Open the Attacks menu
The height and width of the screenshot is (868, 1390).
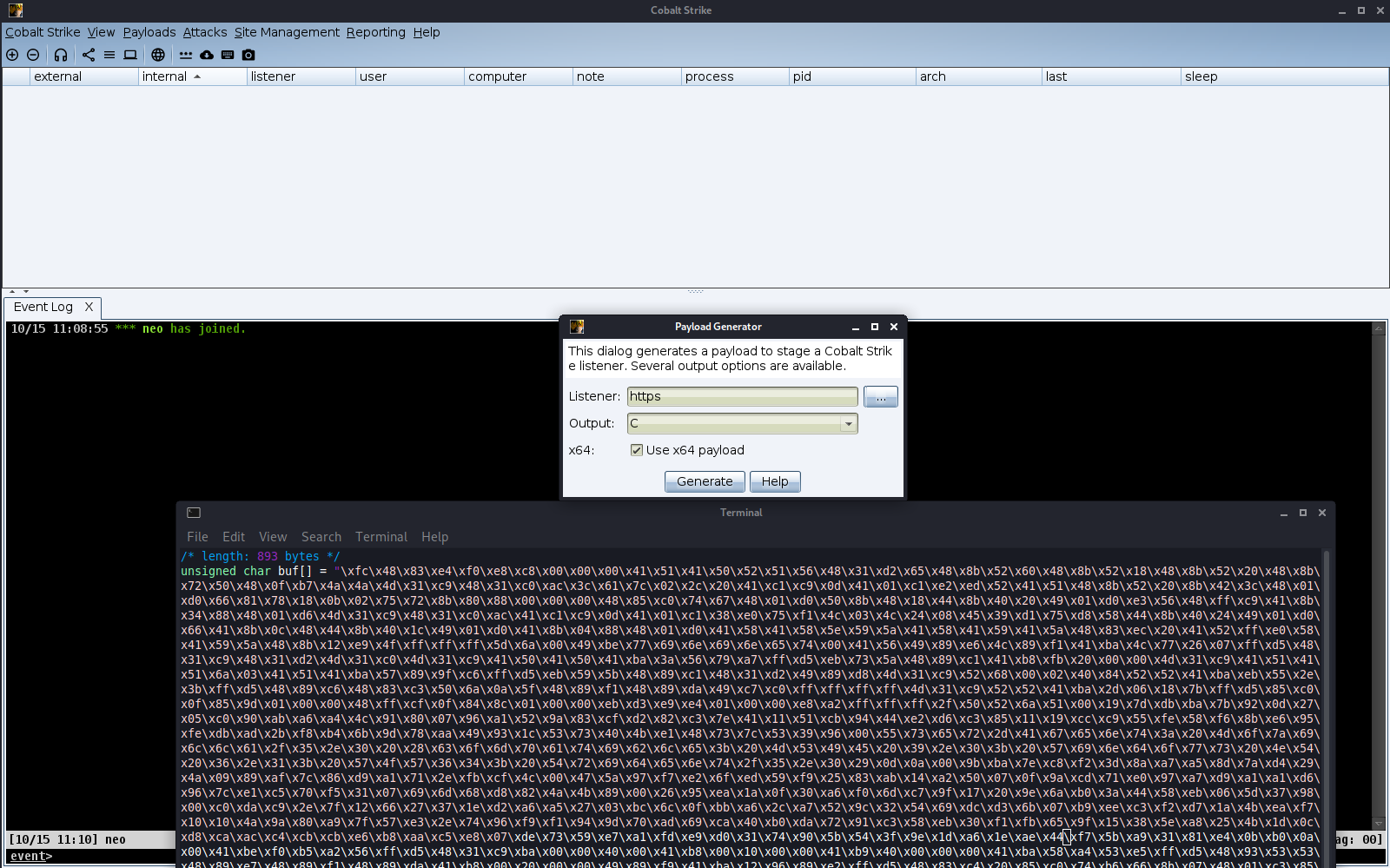tap(205, 32)
